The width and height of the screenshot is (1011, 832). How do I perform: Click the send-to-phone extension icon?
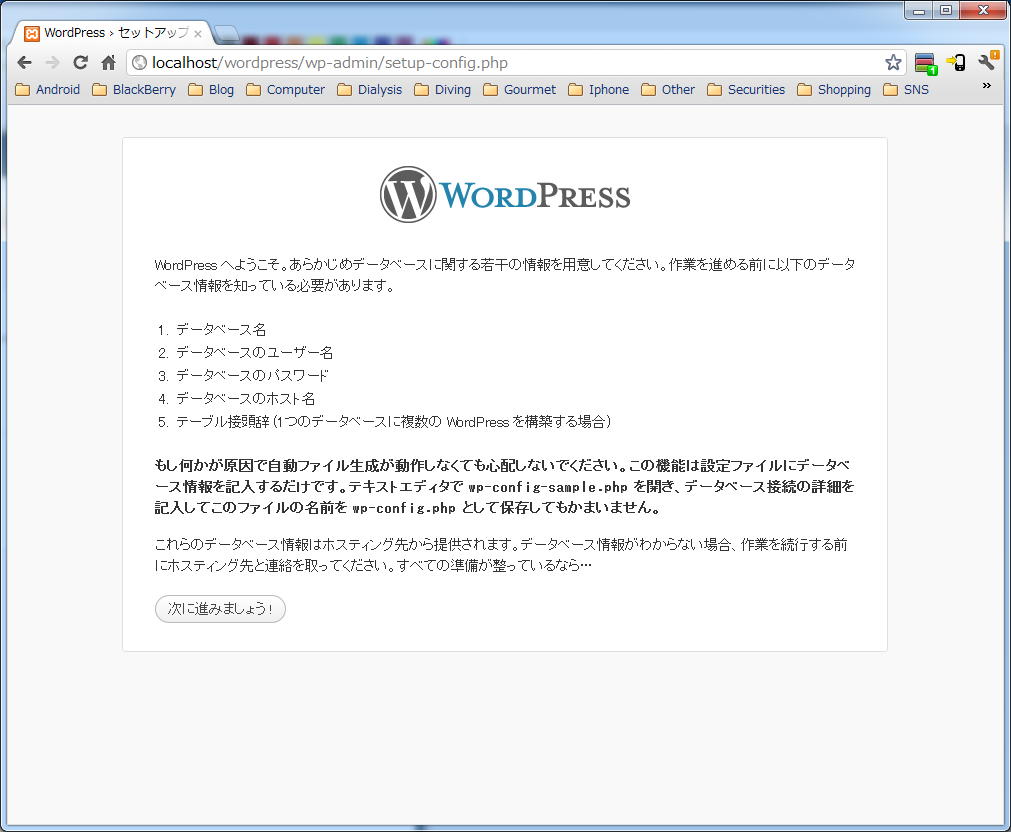(x=956, y=63)
